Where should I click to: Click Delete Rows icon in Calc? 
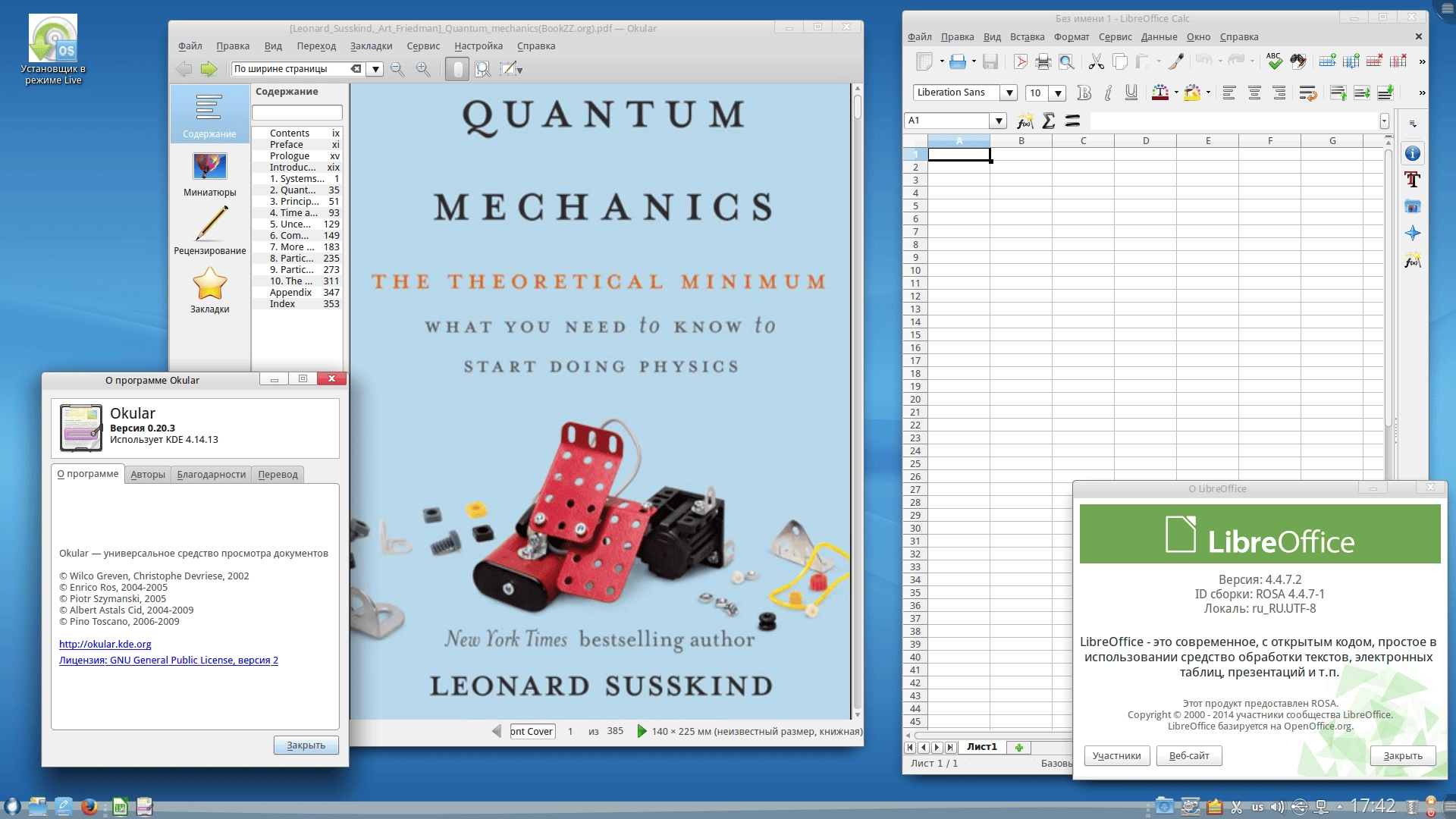pyautogui.click(x=1374, y=61)
